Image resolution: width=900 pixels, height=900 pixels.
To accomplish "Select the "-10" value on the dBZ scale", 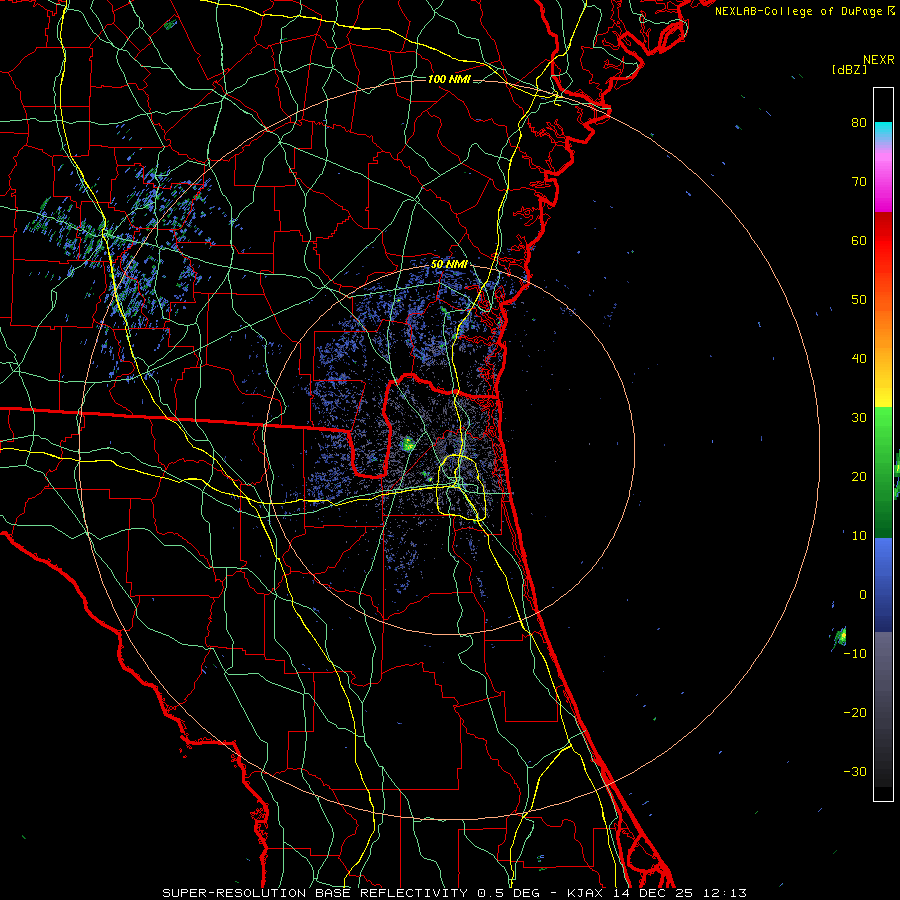I will click(x=855, y=654).
